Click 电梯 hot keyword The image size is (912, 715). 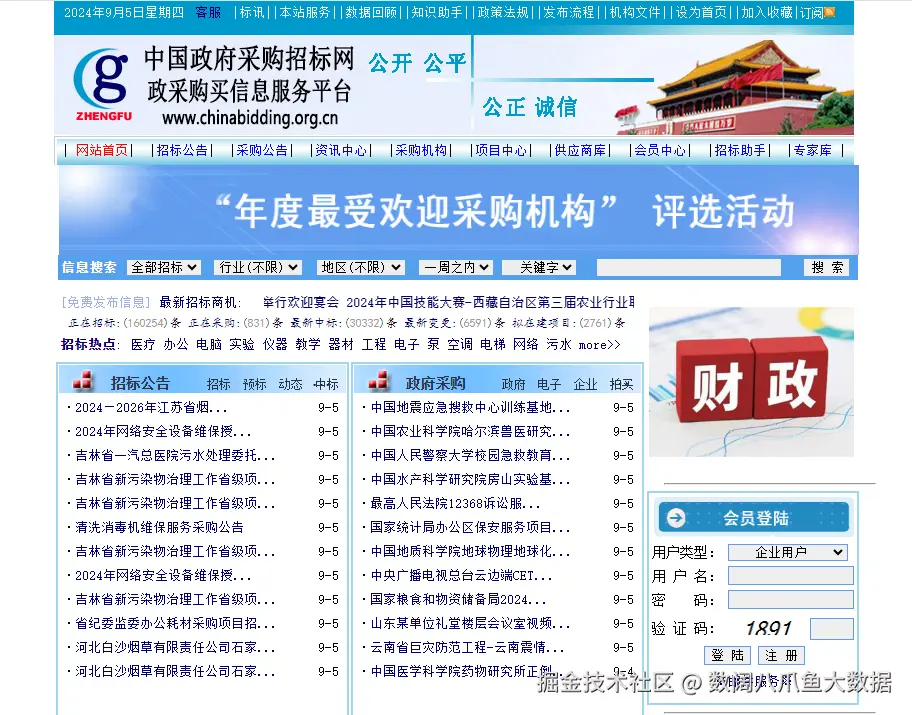tap(493, 344)
